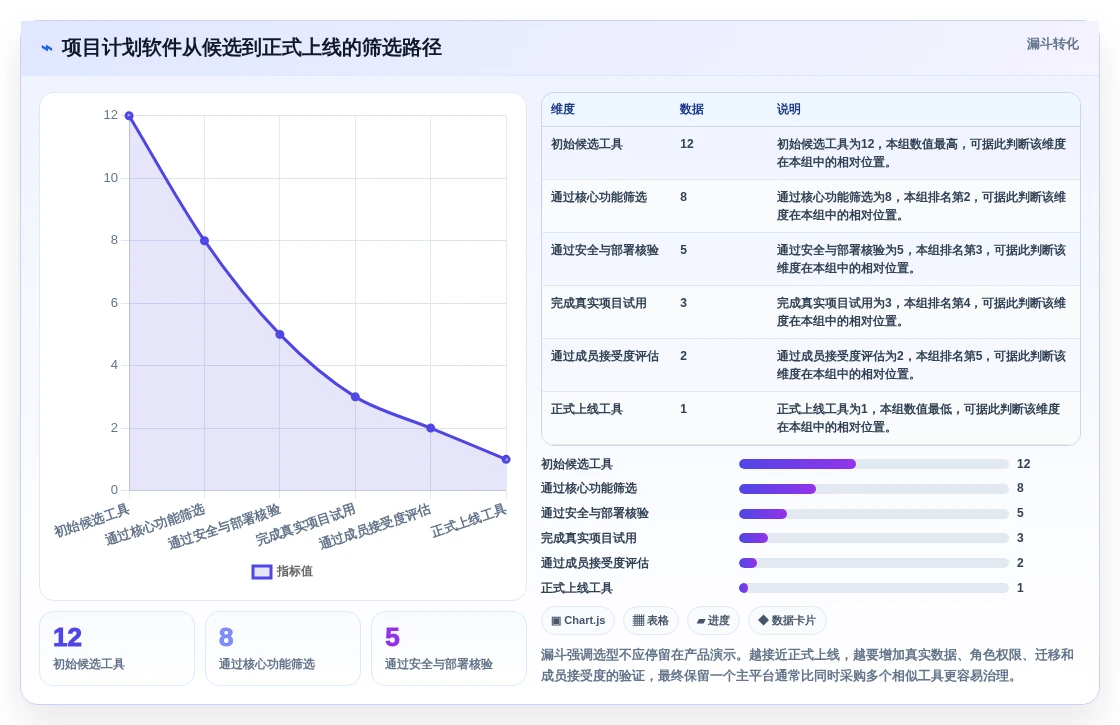
Task: Click the 初始候选工具 progress bar
Action: point(874,464)
